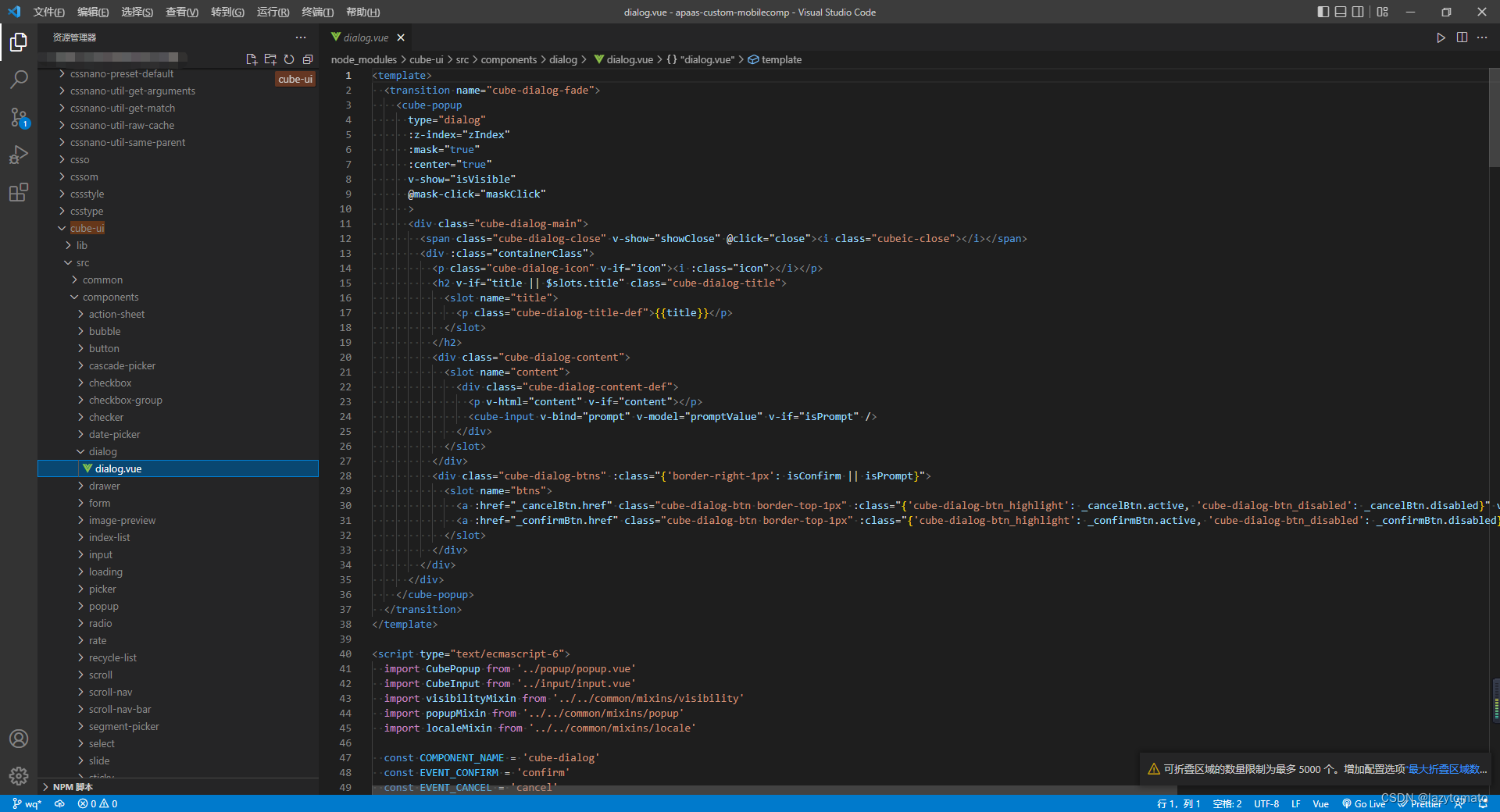Expand the NPM 脚本 section
The image size is (1500, 812).
point(72,787)
